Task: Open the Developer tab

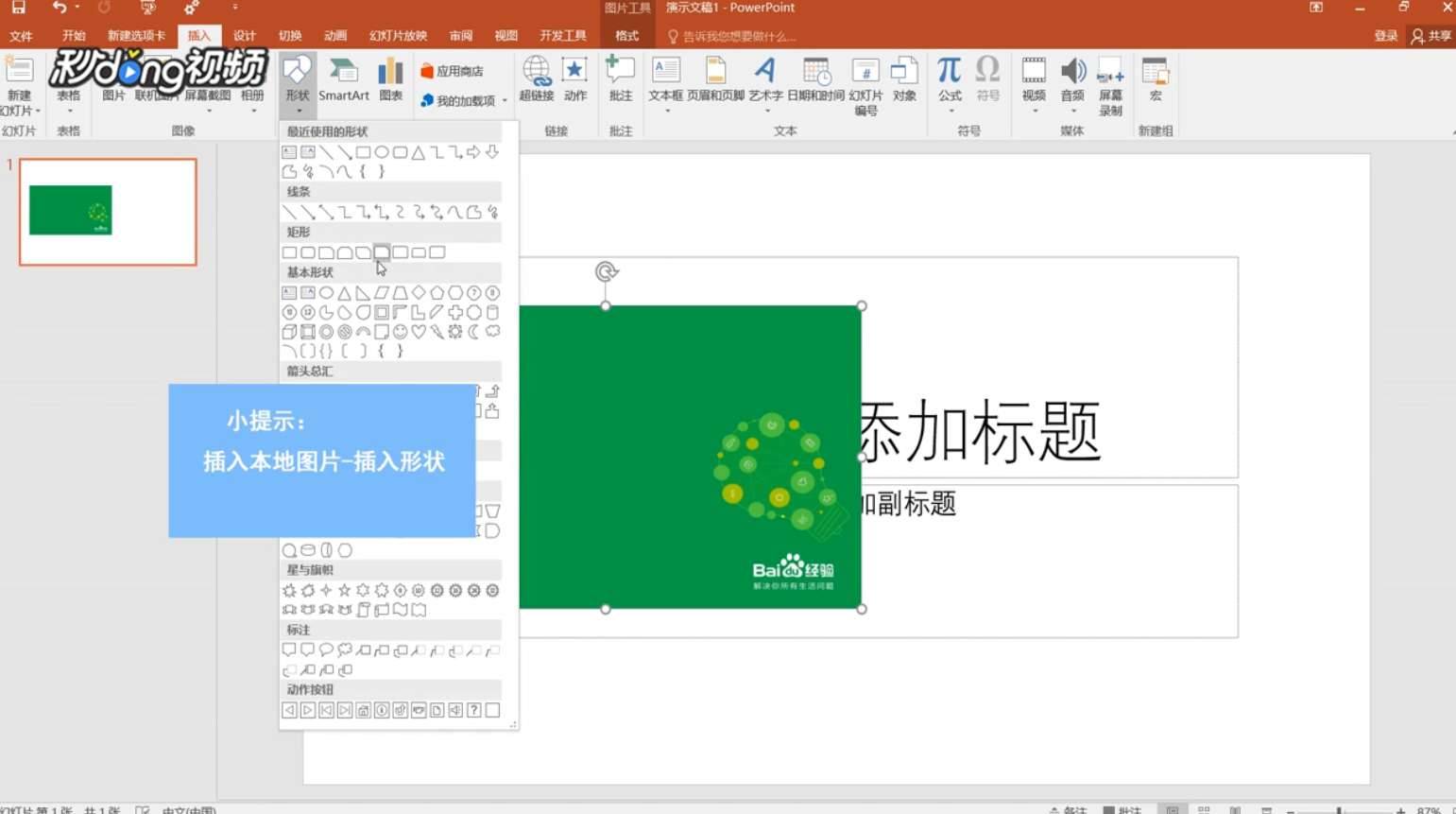Action: (563, 36)
